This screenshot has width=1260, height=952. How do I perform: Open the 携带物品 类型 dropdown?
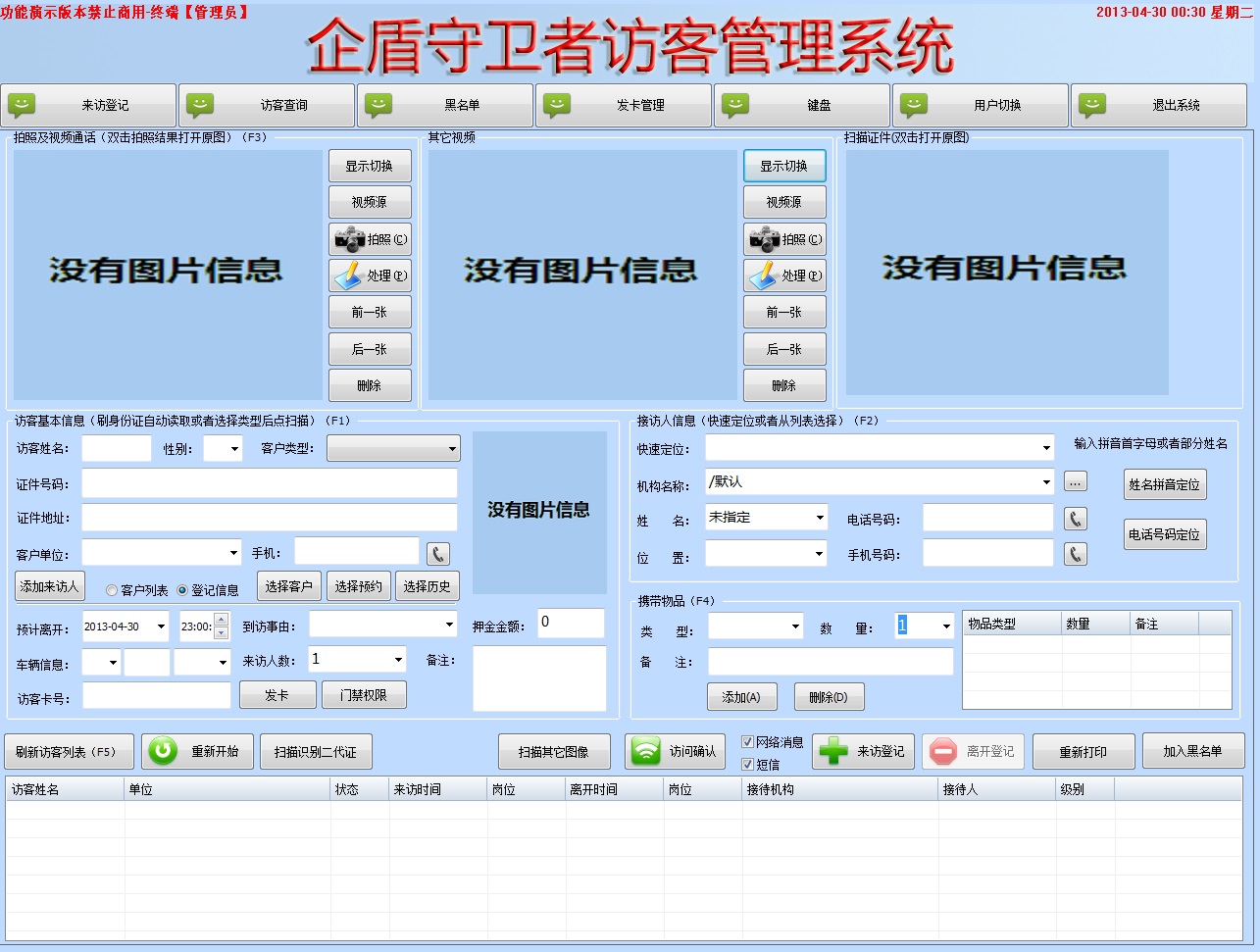pyautogui.click(x=795, y=626)
